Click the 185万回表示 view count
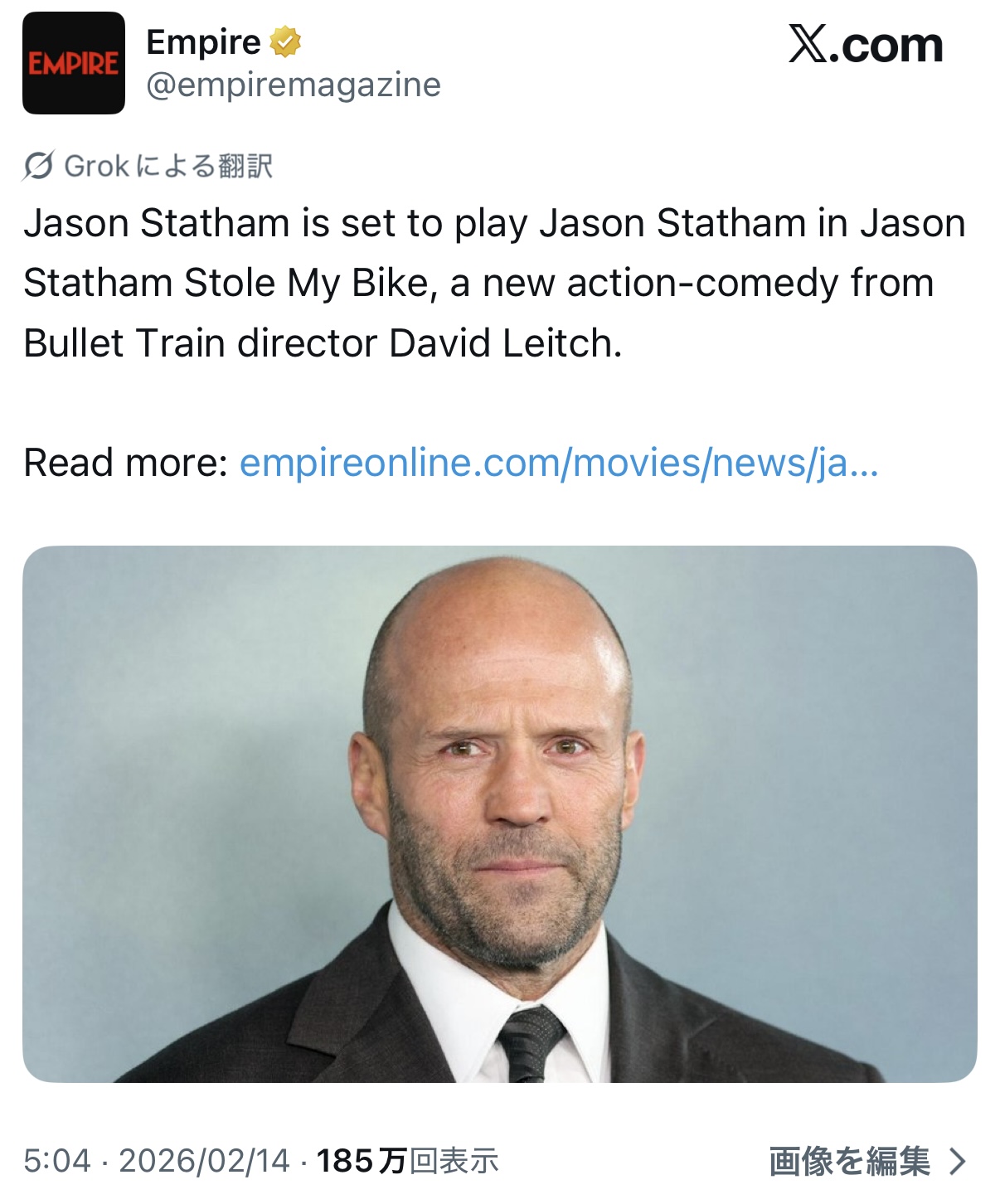This screenshot has width=1000, height=1204. coord(407,1161)
